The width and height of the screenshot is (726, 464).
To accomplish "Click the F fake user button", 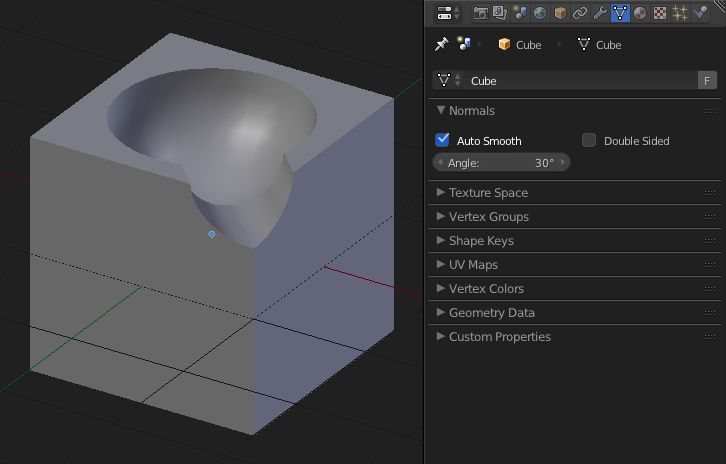I will tap(707, 81).
